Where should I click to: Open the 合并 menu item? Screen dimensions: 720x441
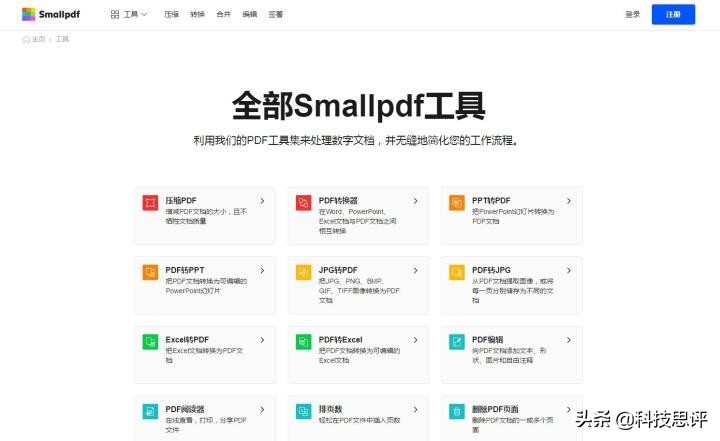(x=224, y=14)
